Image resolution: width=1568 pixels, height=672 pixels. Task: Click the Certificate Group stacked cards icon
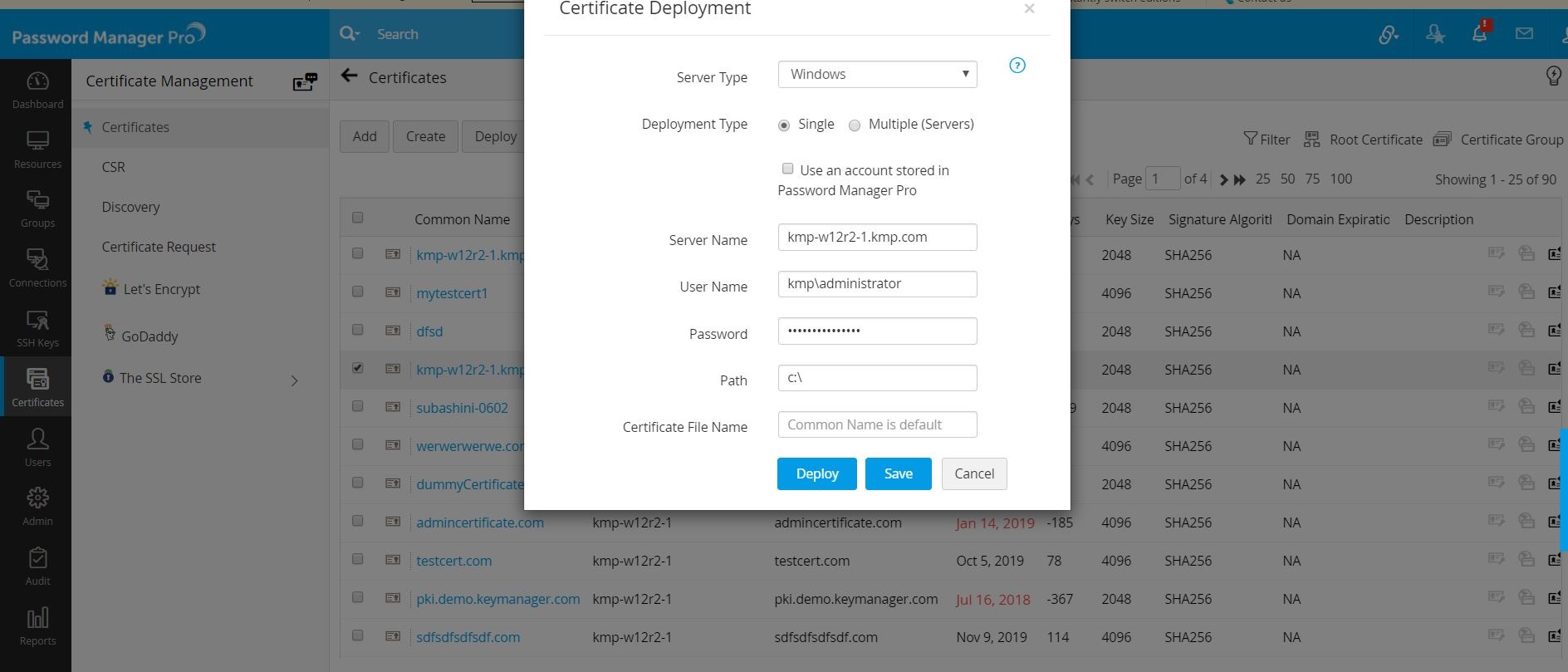1443,139
